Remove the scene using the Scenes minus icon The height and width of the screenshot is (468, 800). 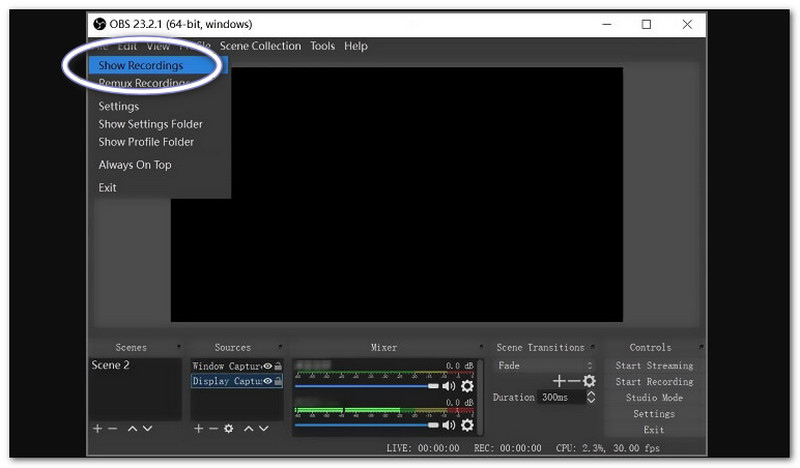tap(113, 429)
